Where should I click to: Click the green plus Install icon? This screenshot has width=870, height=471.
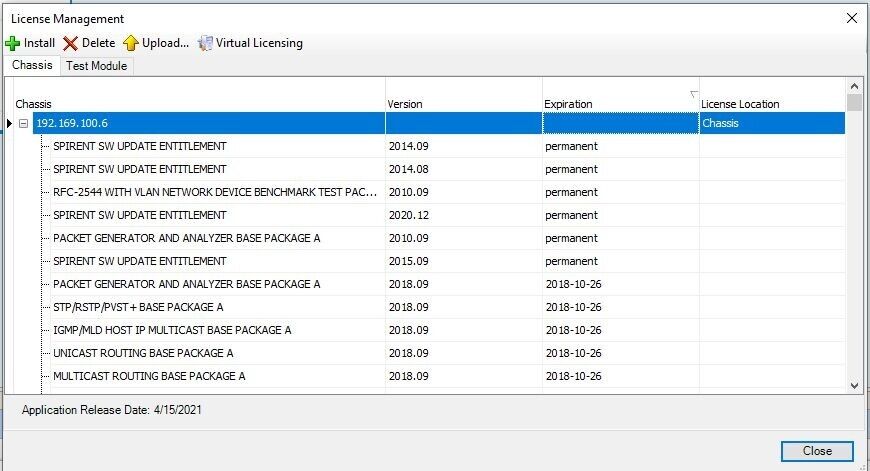(x=13, y=43)
